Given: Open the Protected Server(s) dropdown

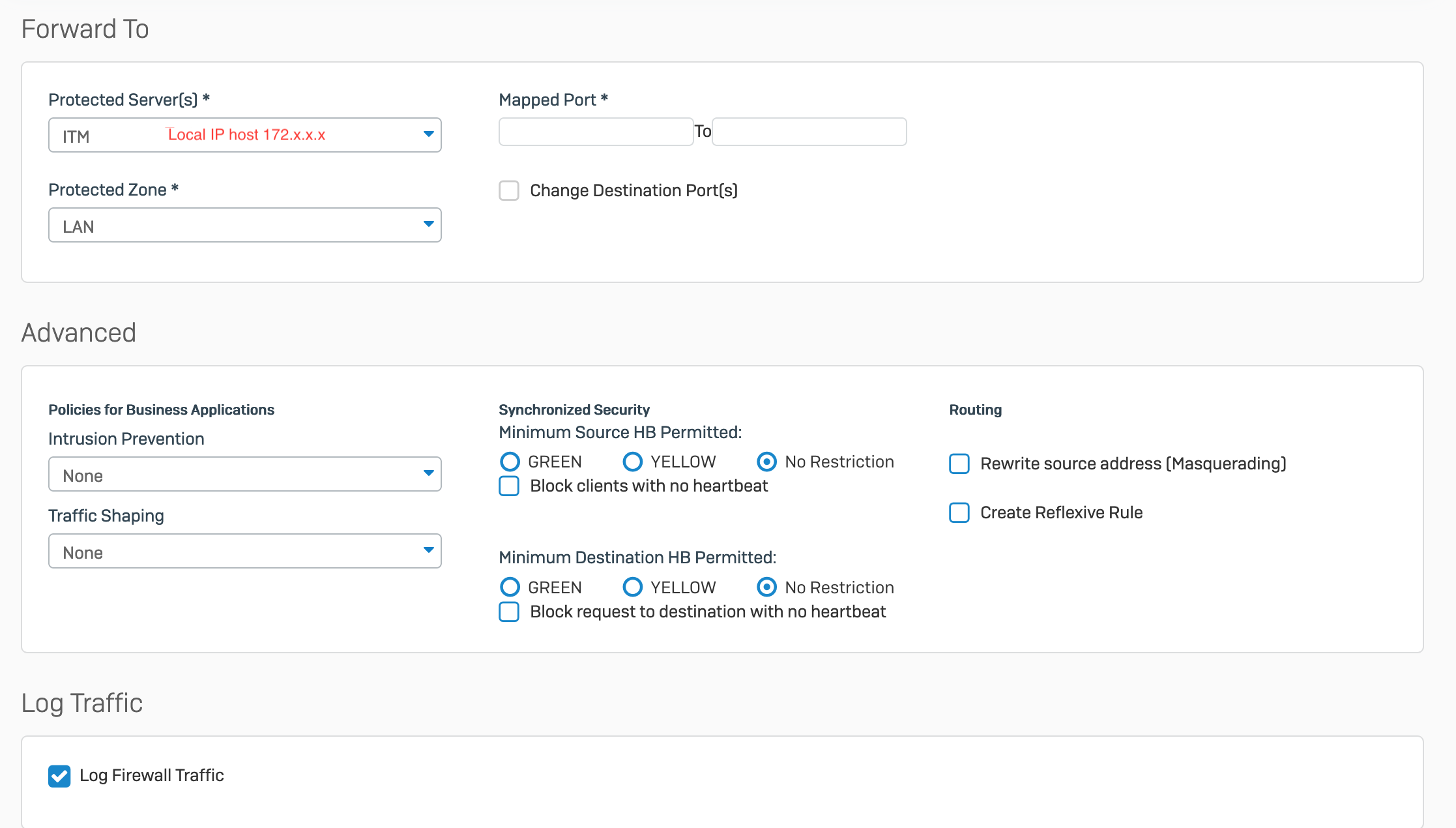Looking at the screenshot, I should 244,135.
